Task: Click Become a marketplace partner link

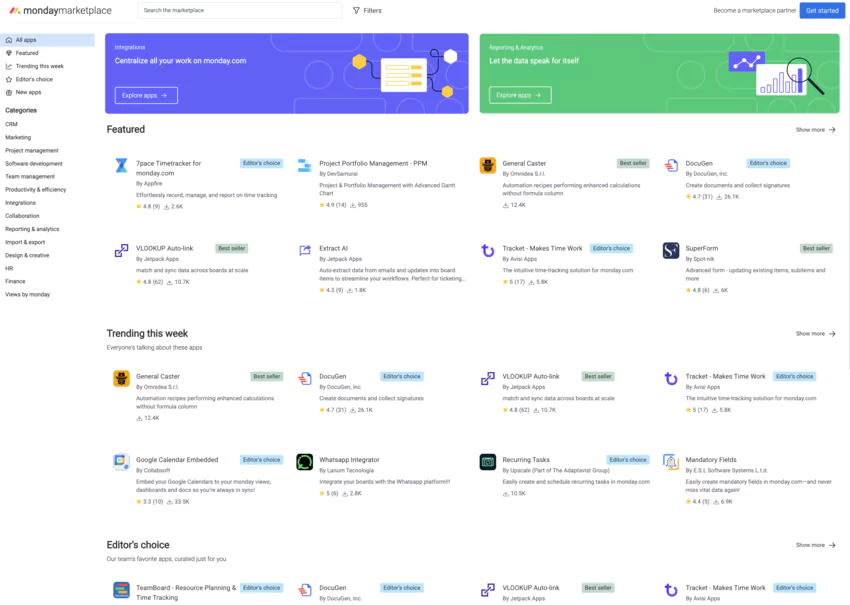Action: click(755, 10)
